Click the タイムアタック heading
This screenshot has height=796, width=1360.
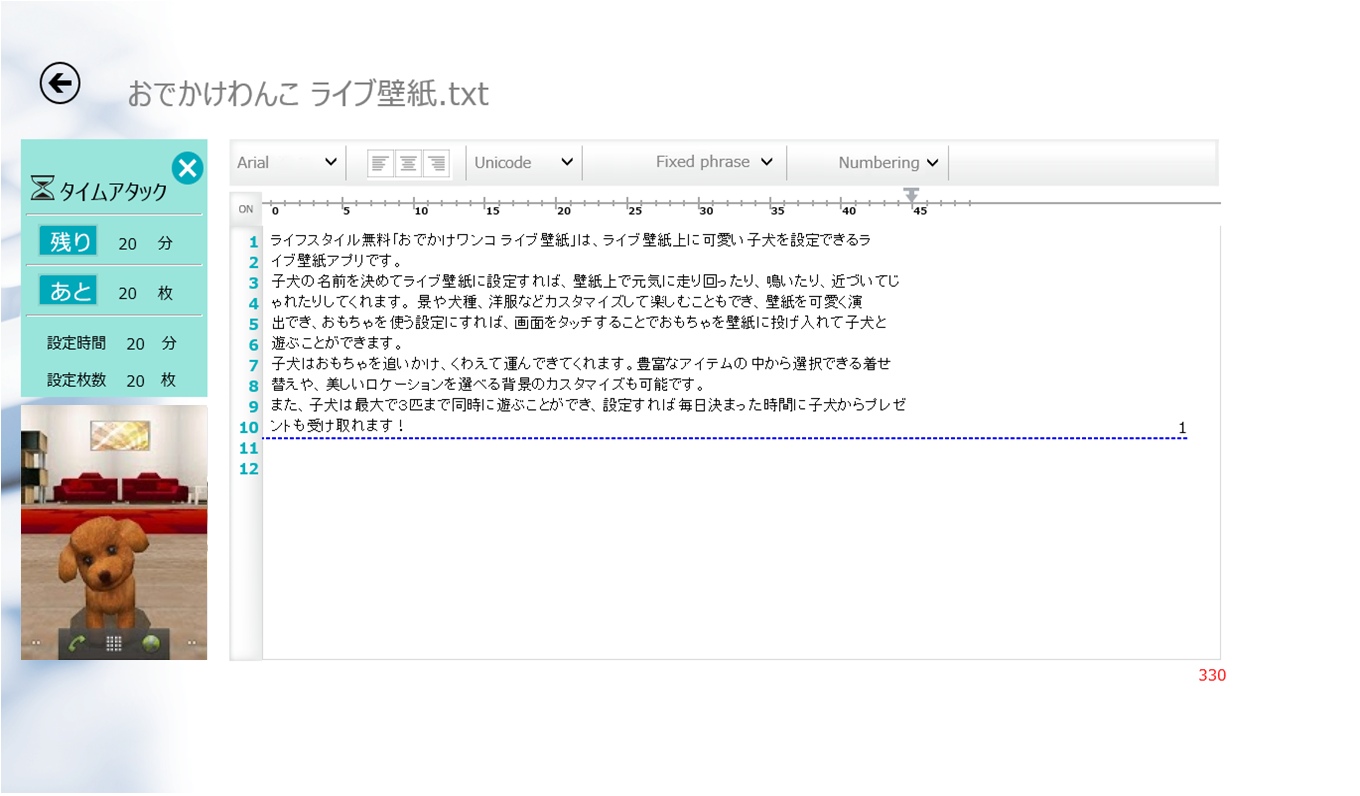click(x=113, y=192)
